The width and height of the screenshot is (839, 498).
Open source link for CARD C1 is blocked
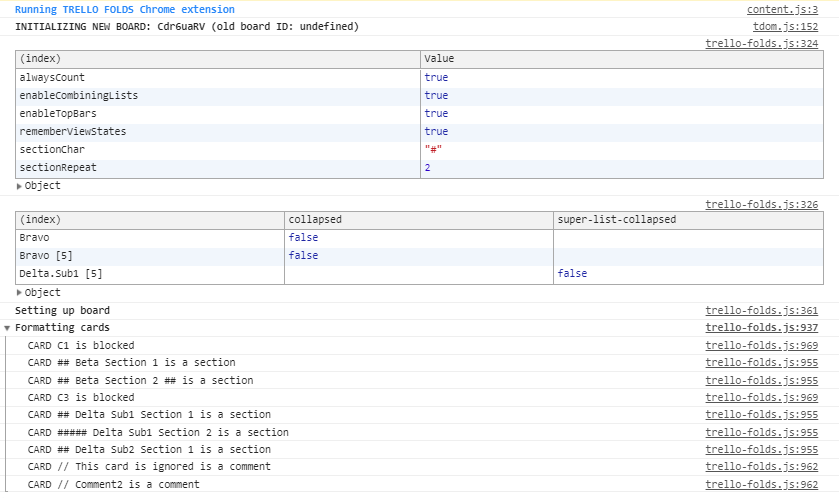tap(761, 346)
